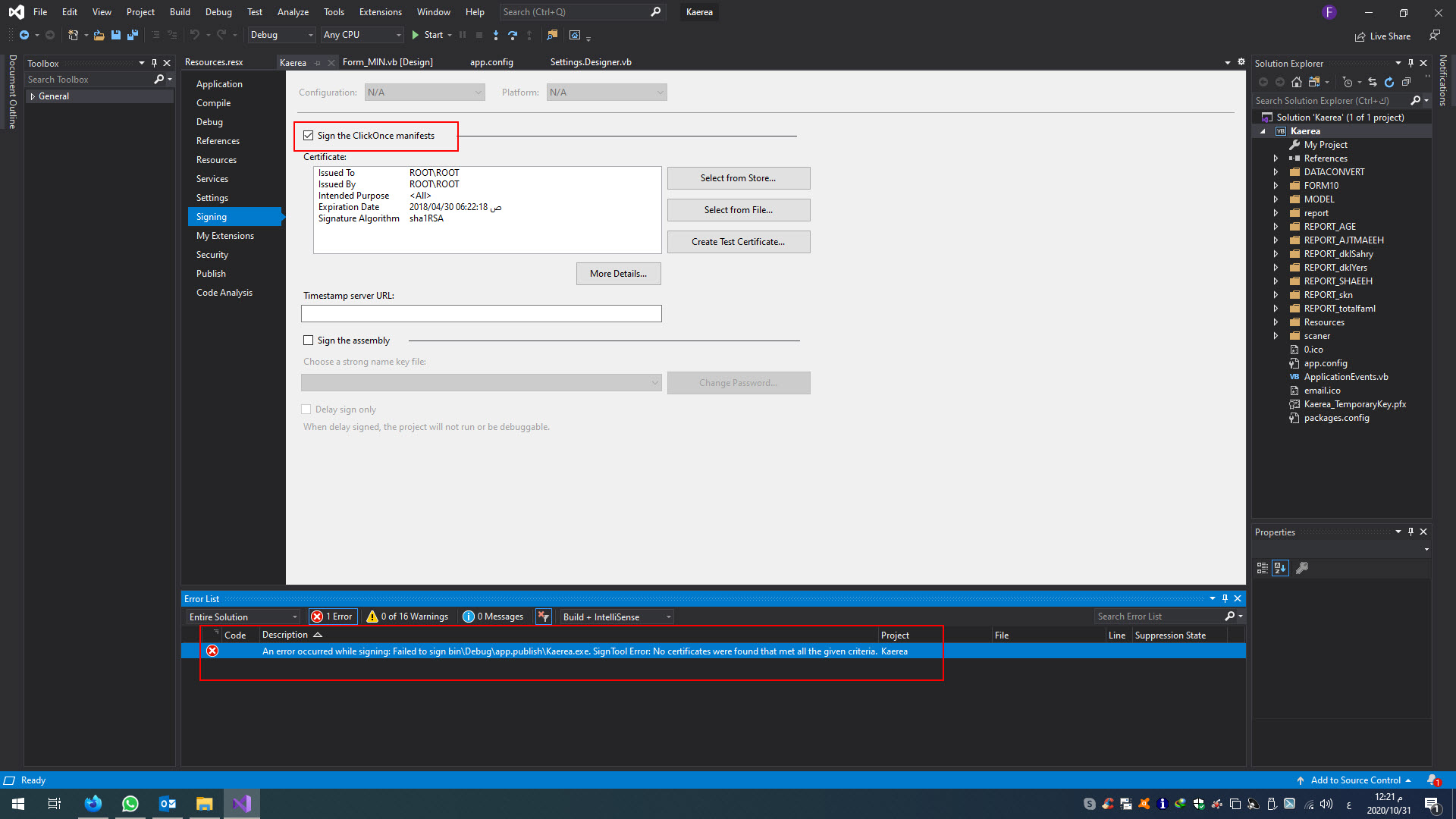Click the Create Test Certificate... button

pos(739,242)
